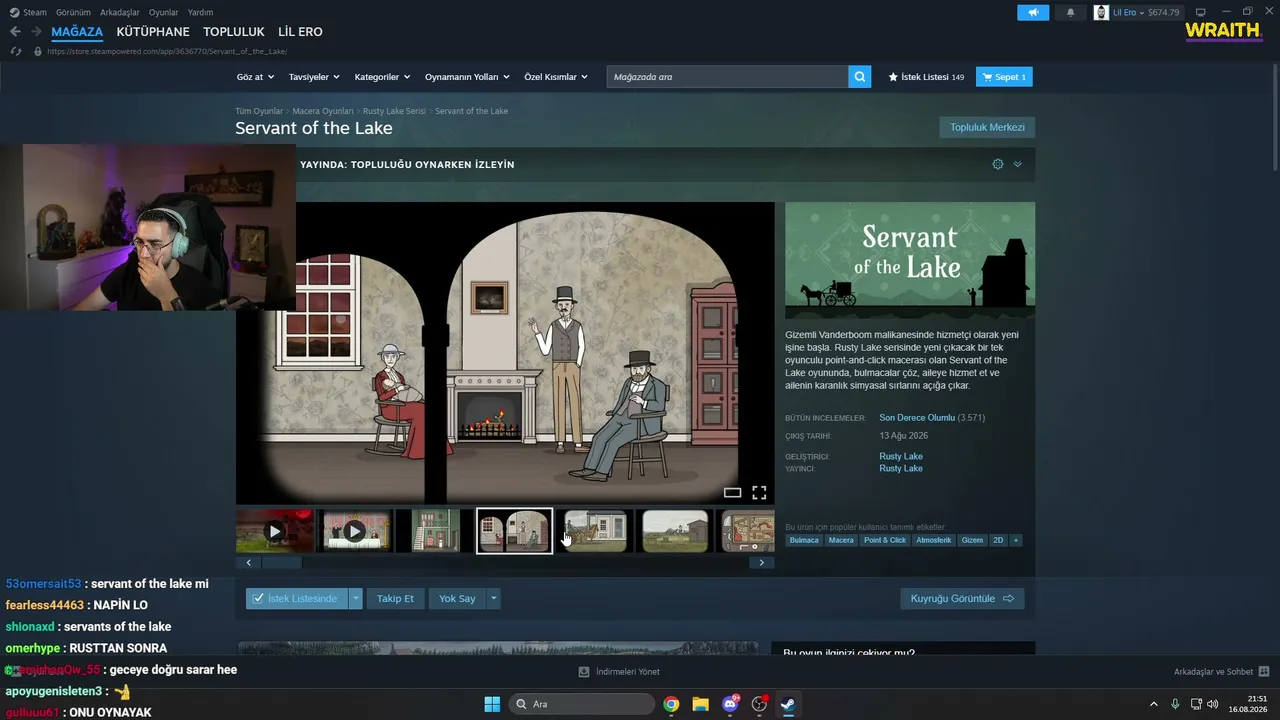Switch to Big Picture mode monitor icon
The image size is (1280, 720).
coord(1201,12)
